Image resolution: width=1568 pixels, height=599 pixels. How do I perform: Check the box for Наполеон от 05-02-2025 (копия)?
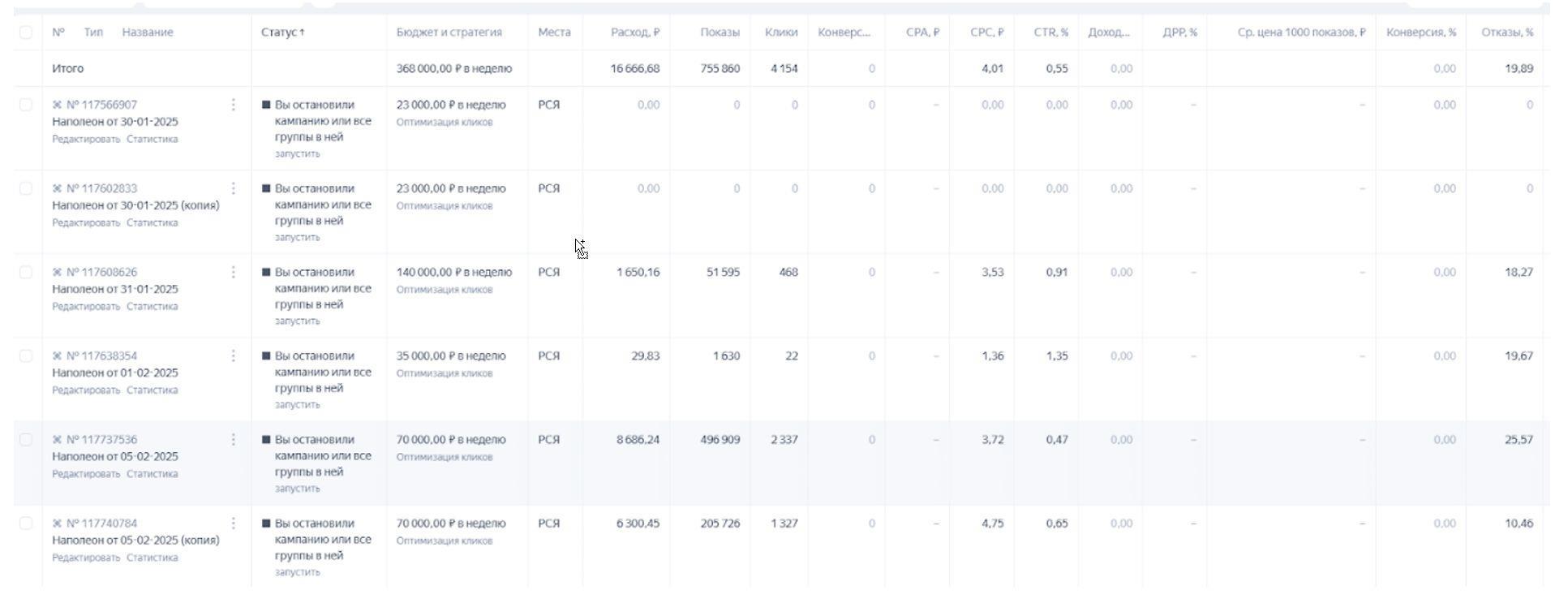pos(26,523)
